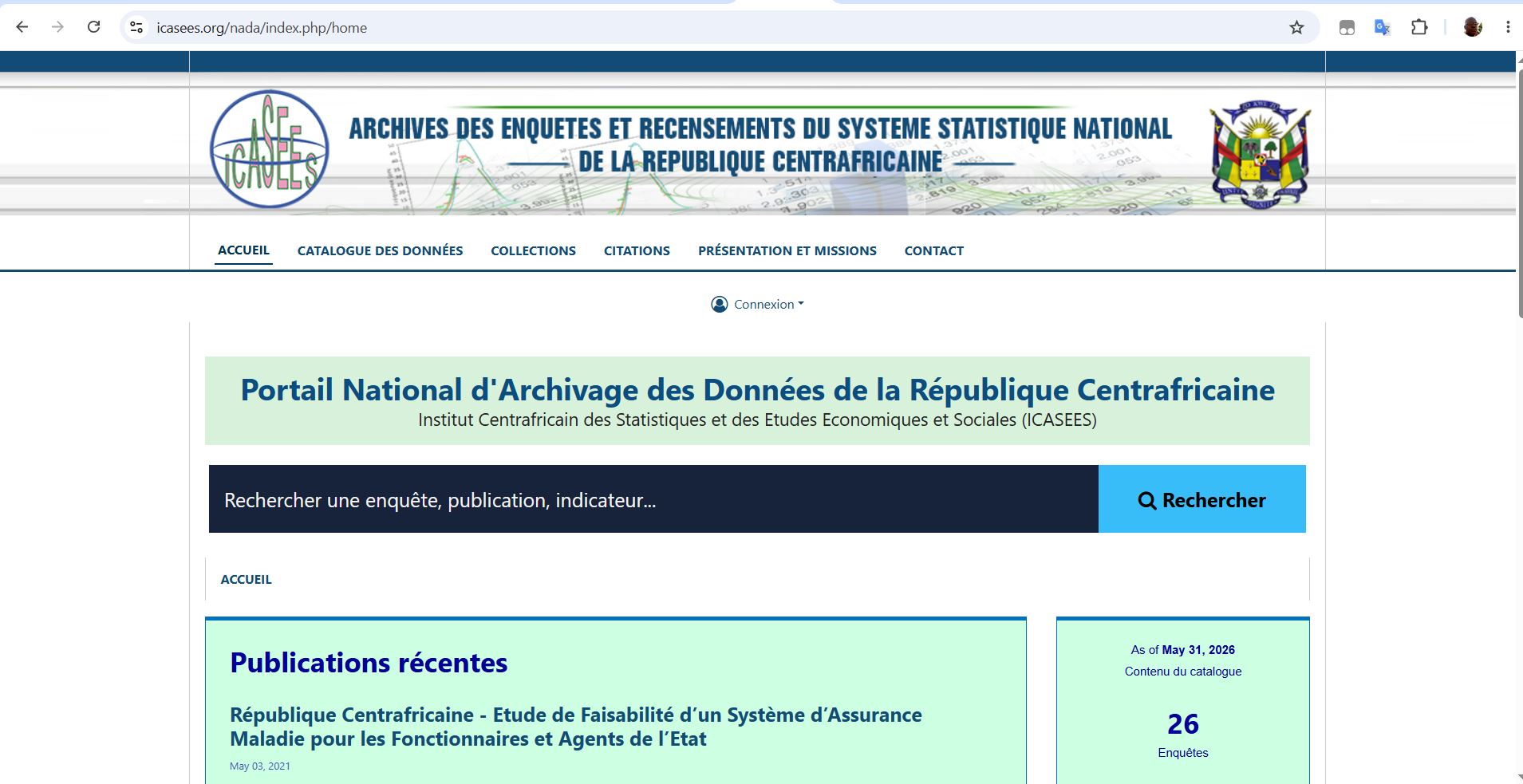Click the Portail National d'Archivage title
The height and width of the screenshot is (784, 1523).
pos(757,390)
